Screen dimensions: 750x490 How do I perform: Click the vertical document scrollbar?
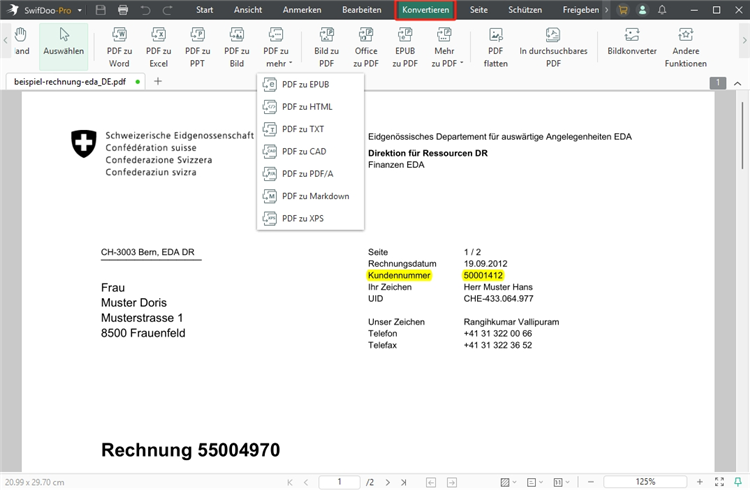(x=742, y=135)
